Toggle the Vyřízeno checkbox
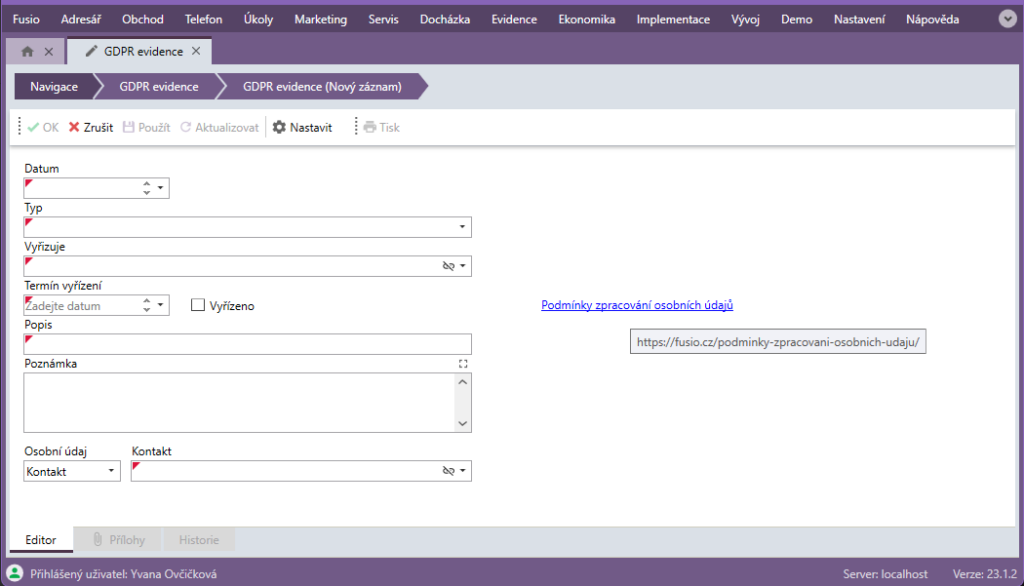 (x=198, y=305)
